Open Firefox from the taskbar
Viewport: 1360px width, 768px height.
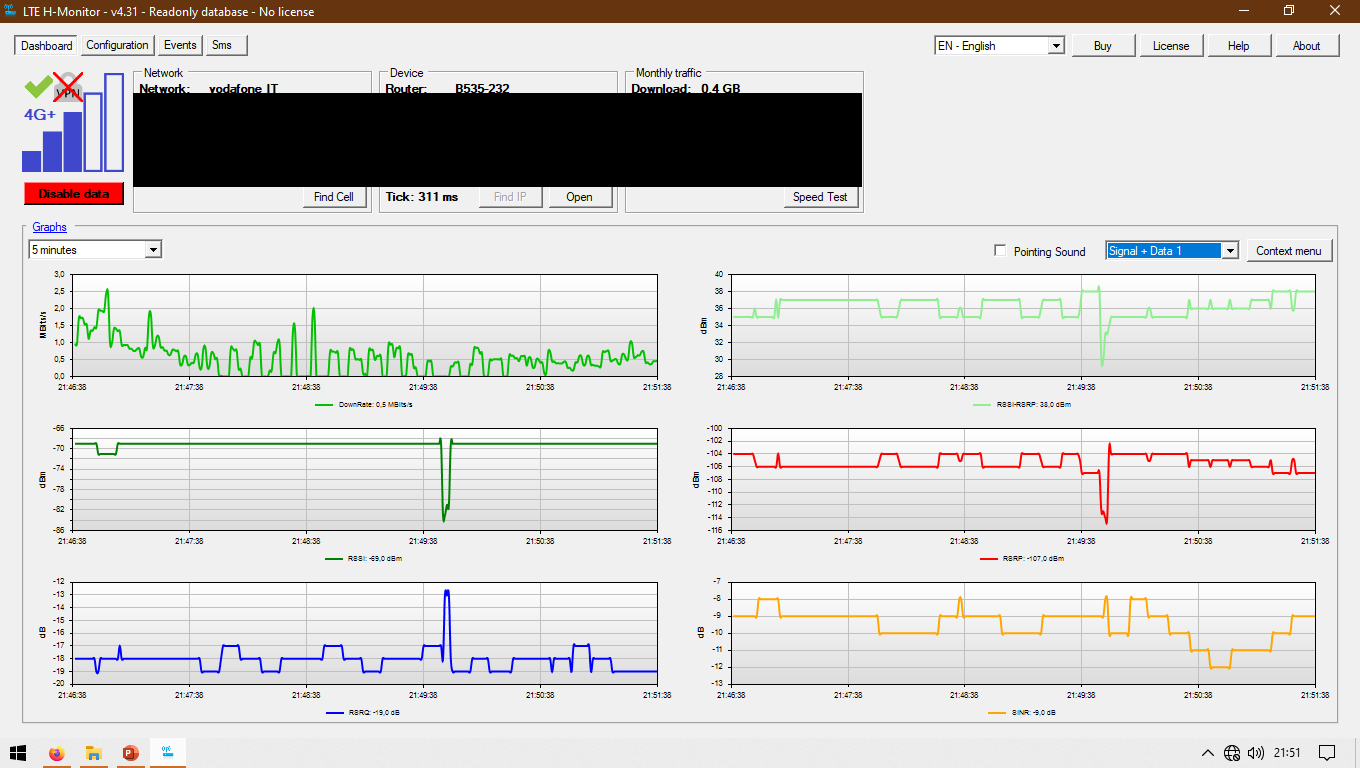pos(56,753)
